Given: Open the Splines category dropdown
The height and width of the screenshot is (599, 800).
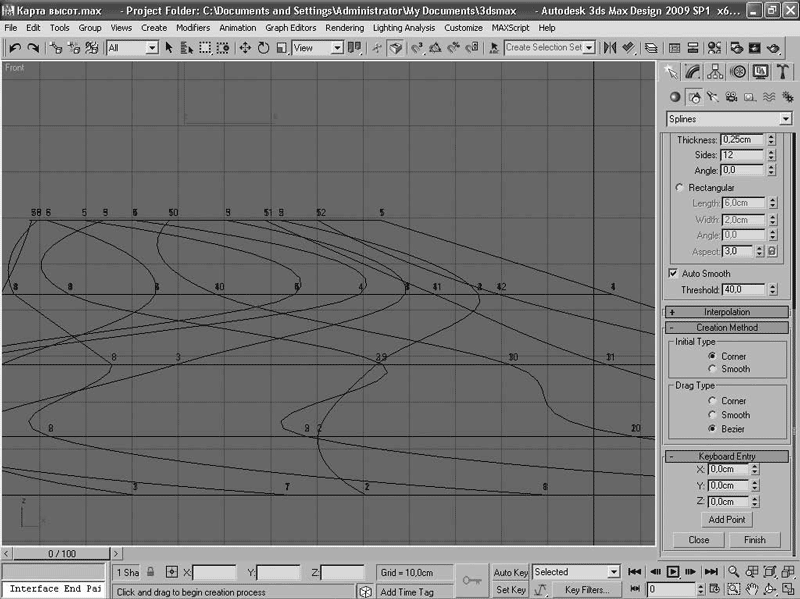Looking at the screenshot, I should (x=728, y=119).
